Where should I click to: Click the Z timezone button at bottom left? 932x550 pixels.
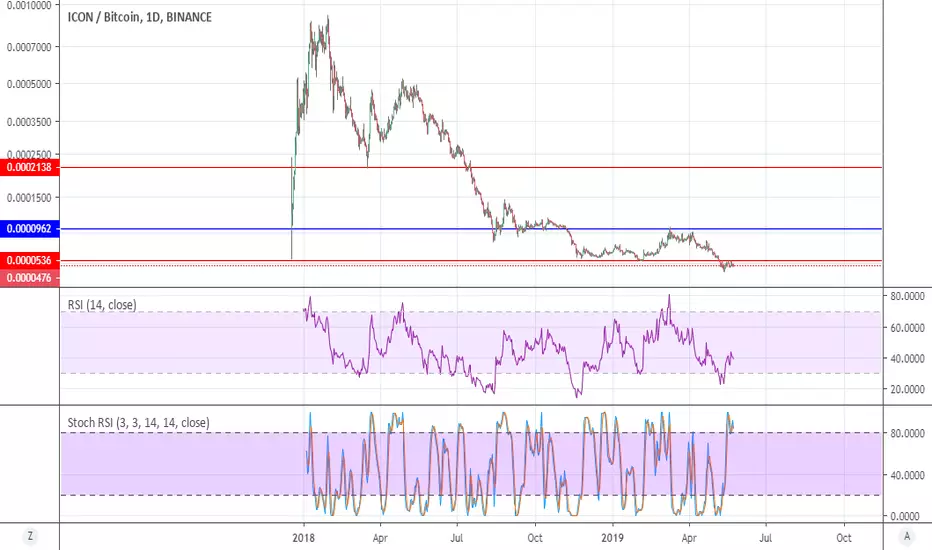(x=30, y=537)
